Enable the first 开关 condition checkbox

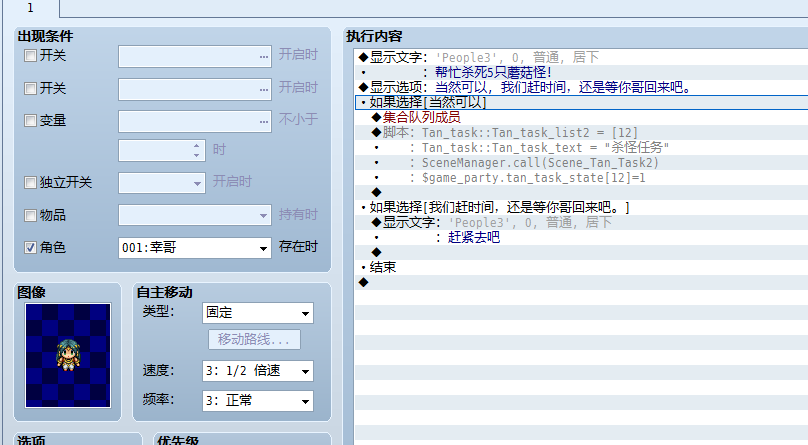point(30,56)
